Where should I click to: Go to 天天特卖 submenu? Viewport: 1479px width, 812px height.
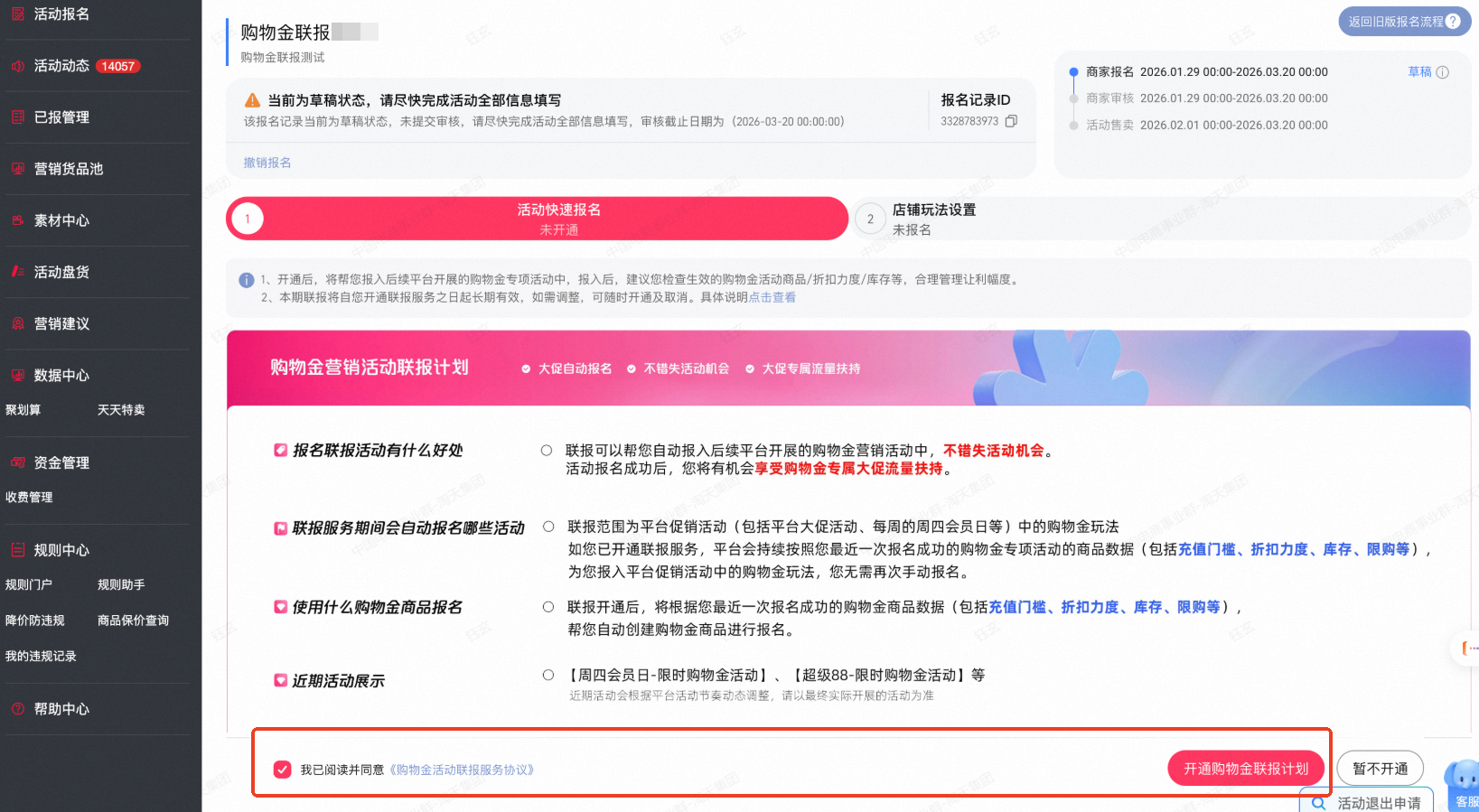tap(121, 409)
